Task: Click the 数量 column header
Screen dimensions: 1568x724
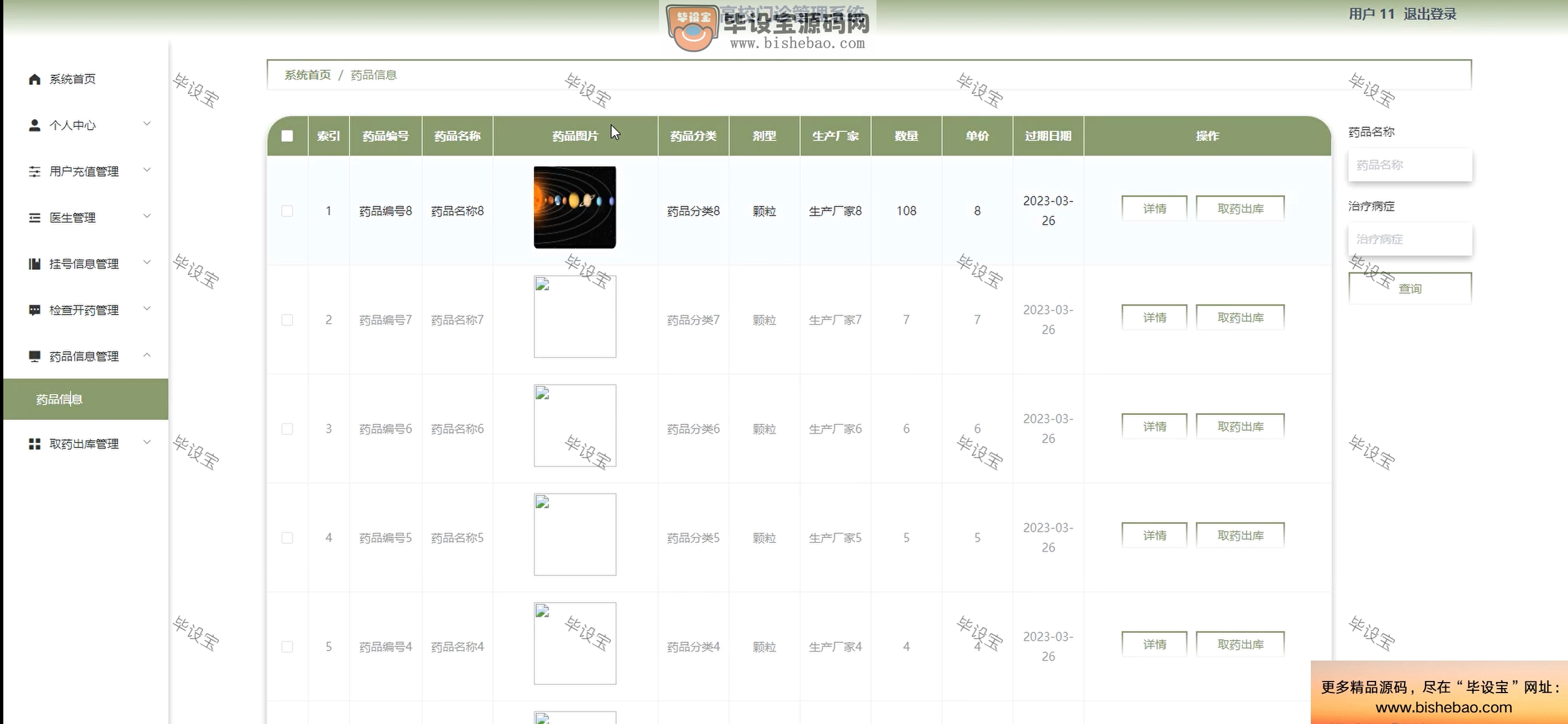Action: tap(906, 136)
